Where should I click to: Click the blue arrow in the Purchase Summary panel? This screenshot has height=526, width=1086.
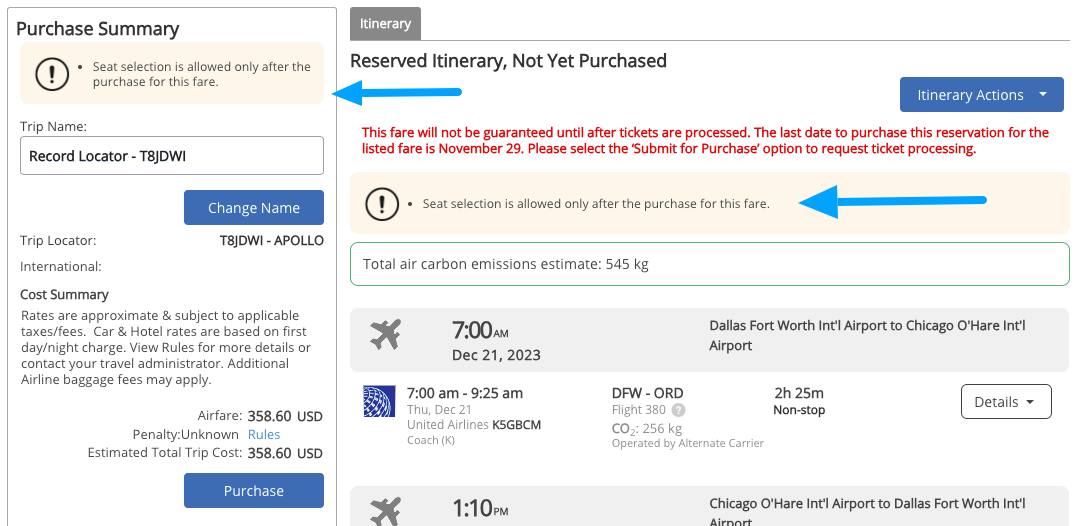[396, 93]
